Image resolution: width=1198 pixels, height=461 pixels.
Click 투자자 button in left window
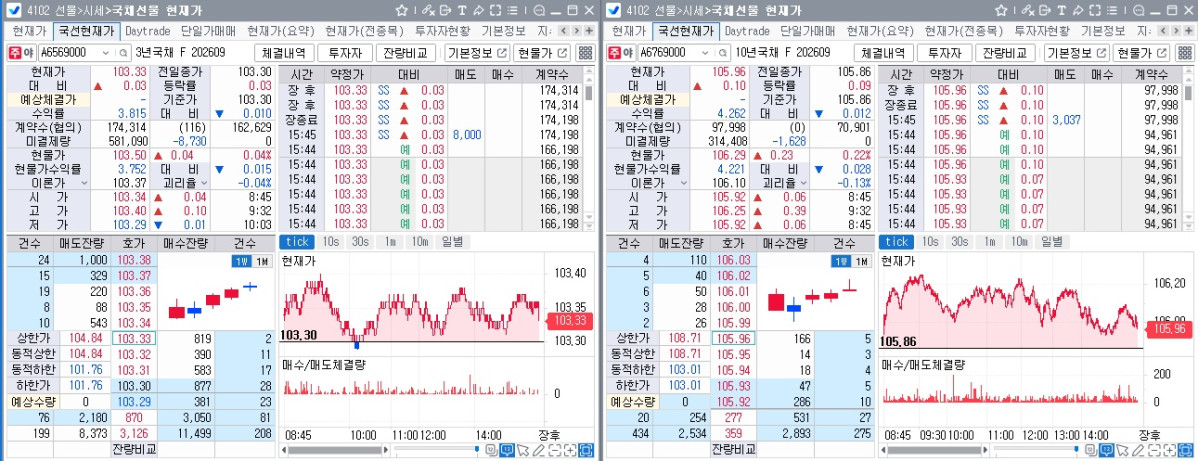pos(345,53)
